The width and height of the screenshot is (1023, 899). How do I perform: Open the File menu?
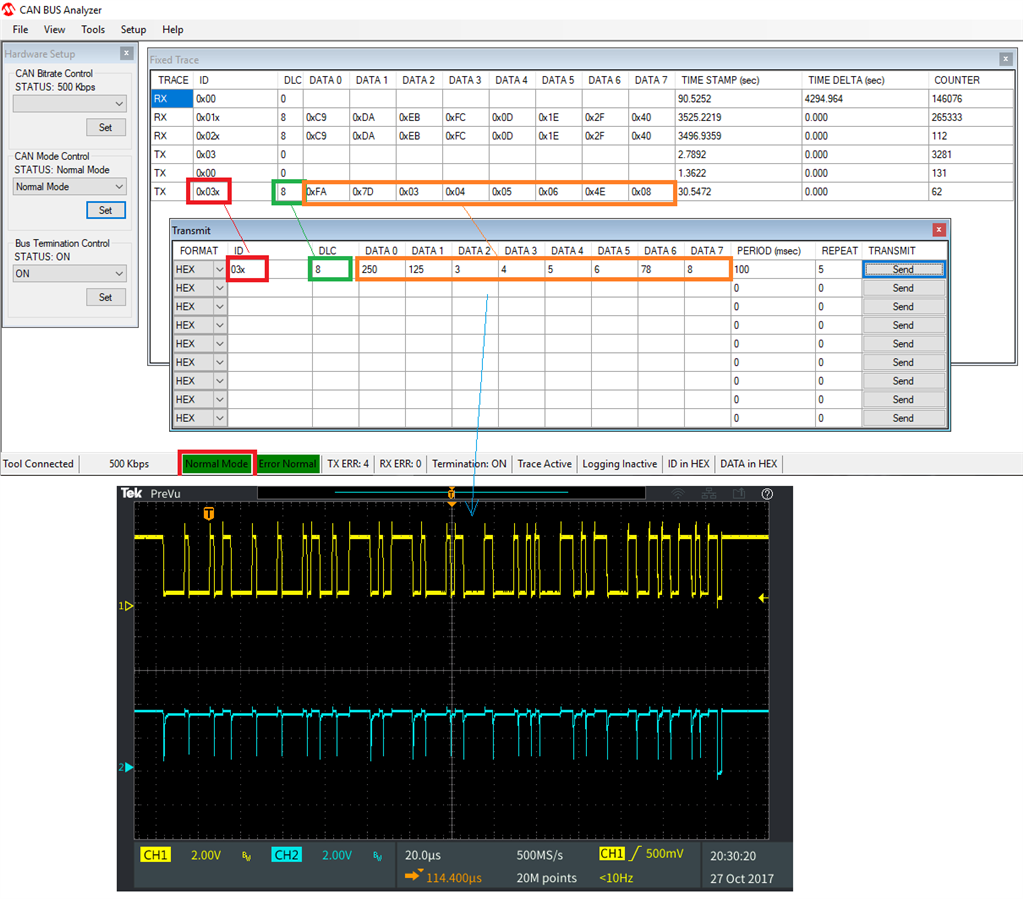(20, 30)
